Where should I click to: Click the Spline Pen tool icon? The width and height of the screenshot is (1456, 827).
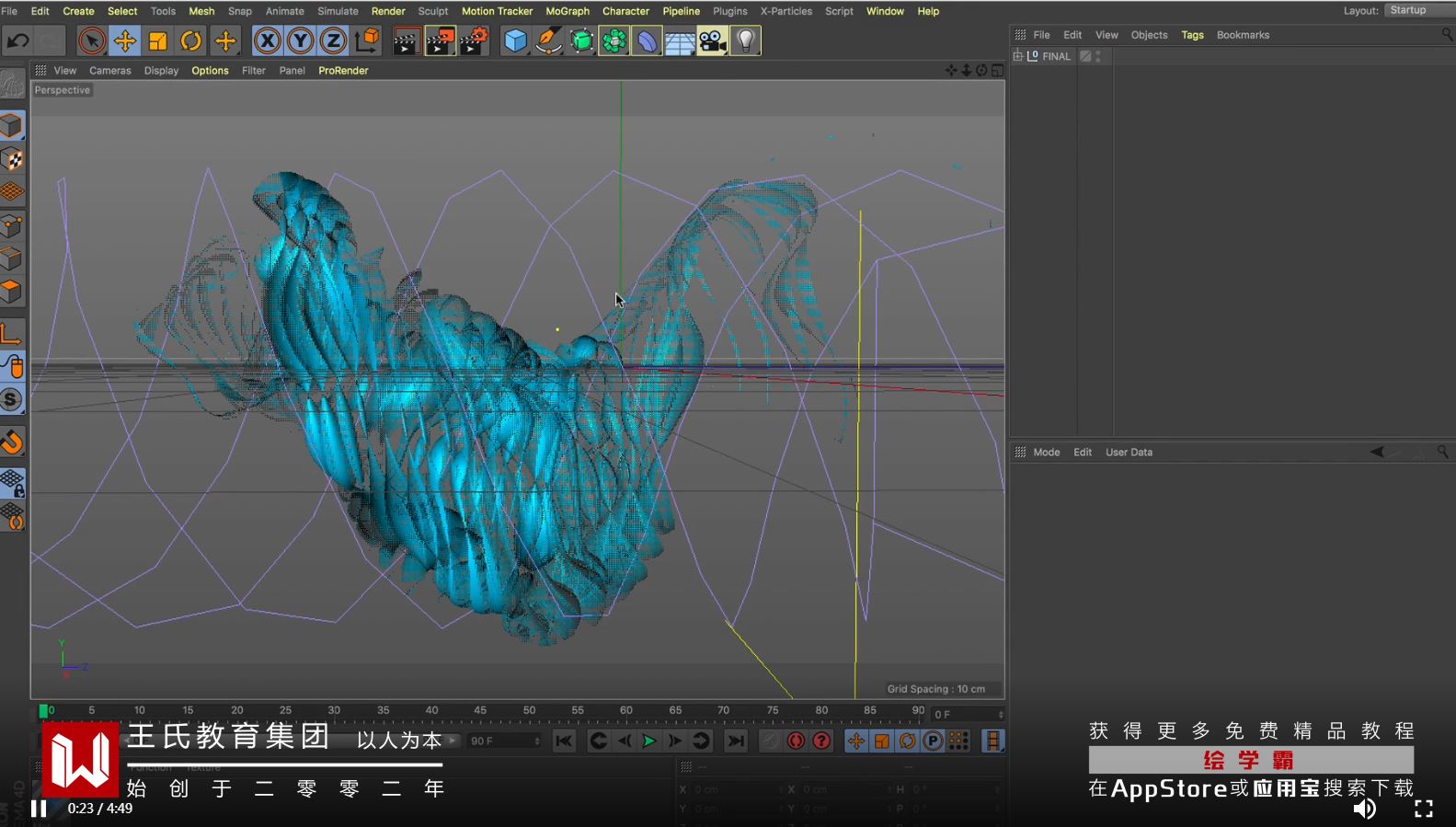pyautogui.click(x=549, y=40)
